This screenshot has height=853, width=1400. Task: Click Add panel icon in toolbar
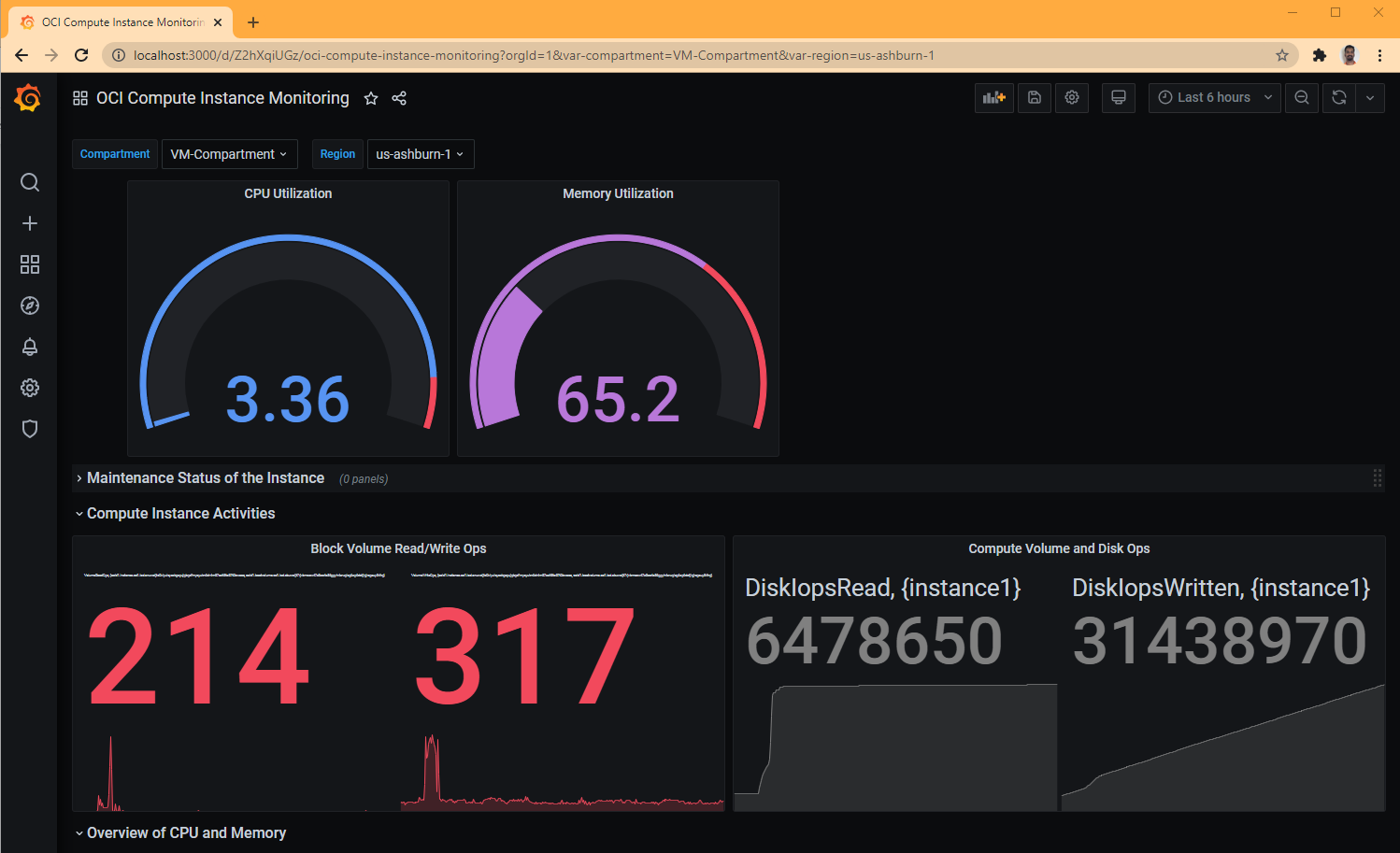993,97
